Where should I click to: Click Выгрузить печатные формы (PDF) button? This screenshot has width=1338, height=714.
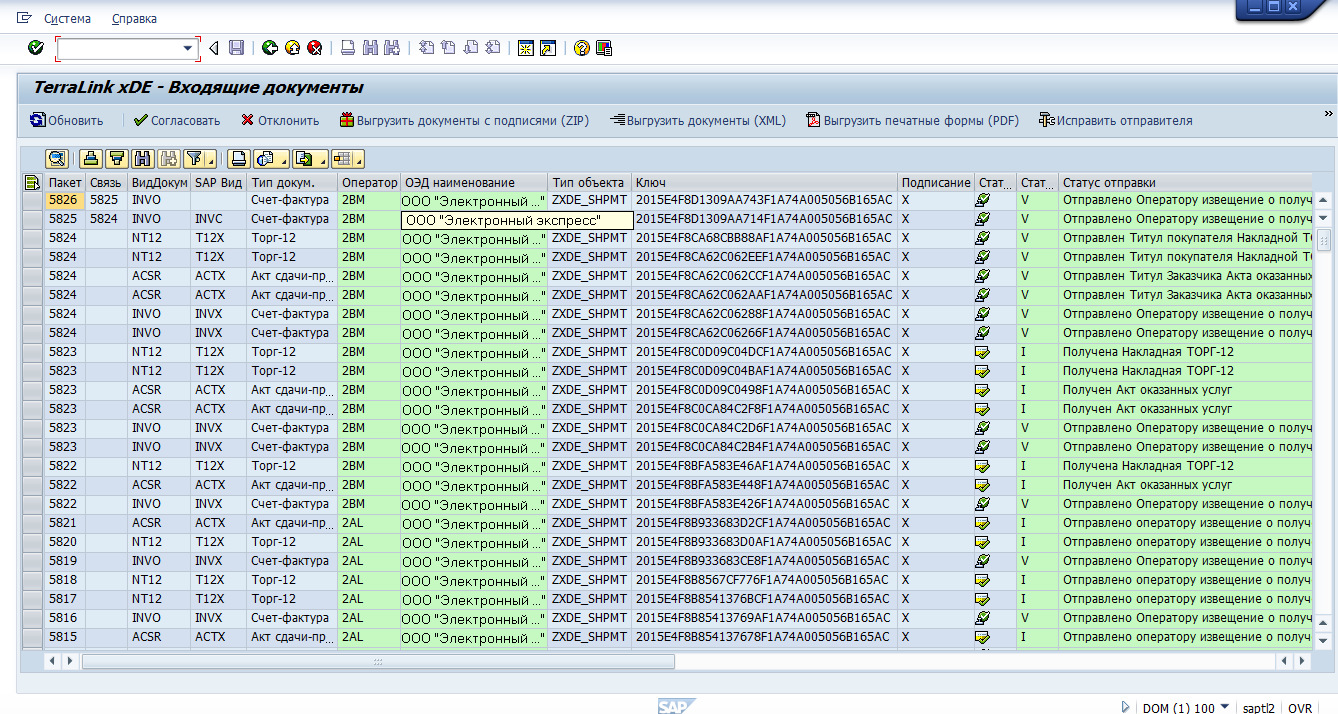(913, 120)
